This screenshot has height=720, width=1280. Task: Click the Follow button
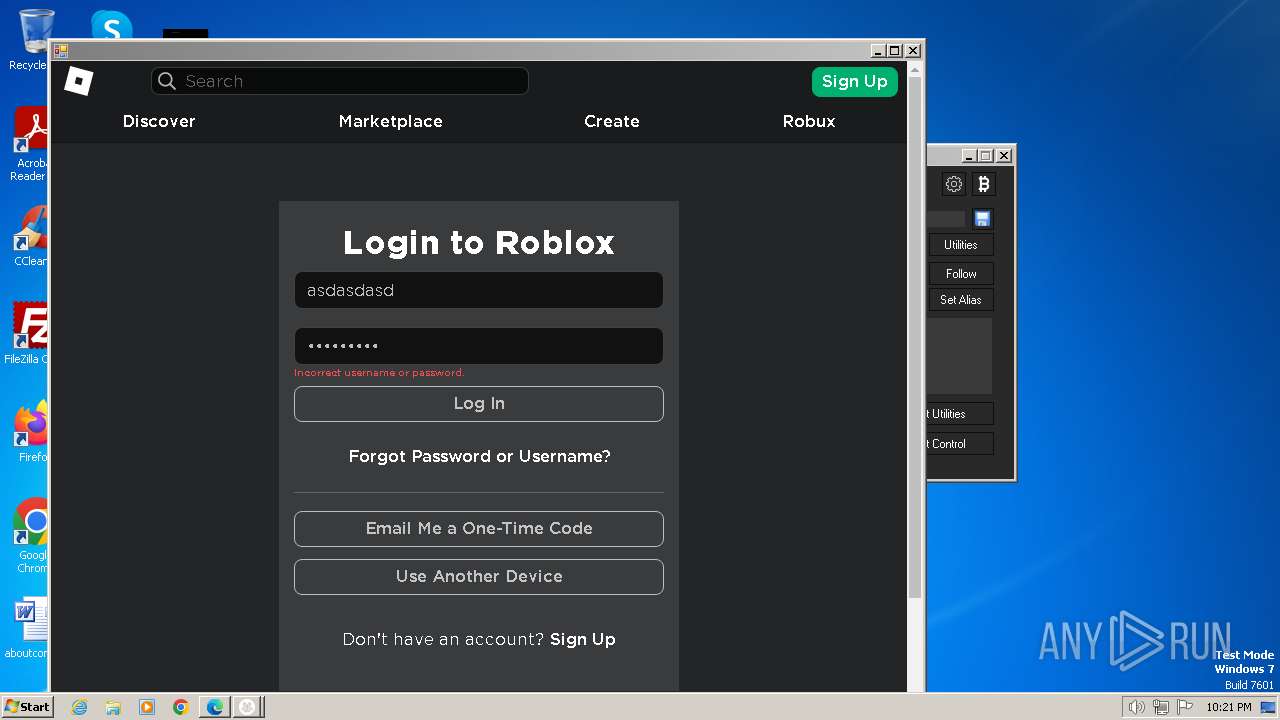point(961,274)
